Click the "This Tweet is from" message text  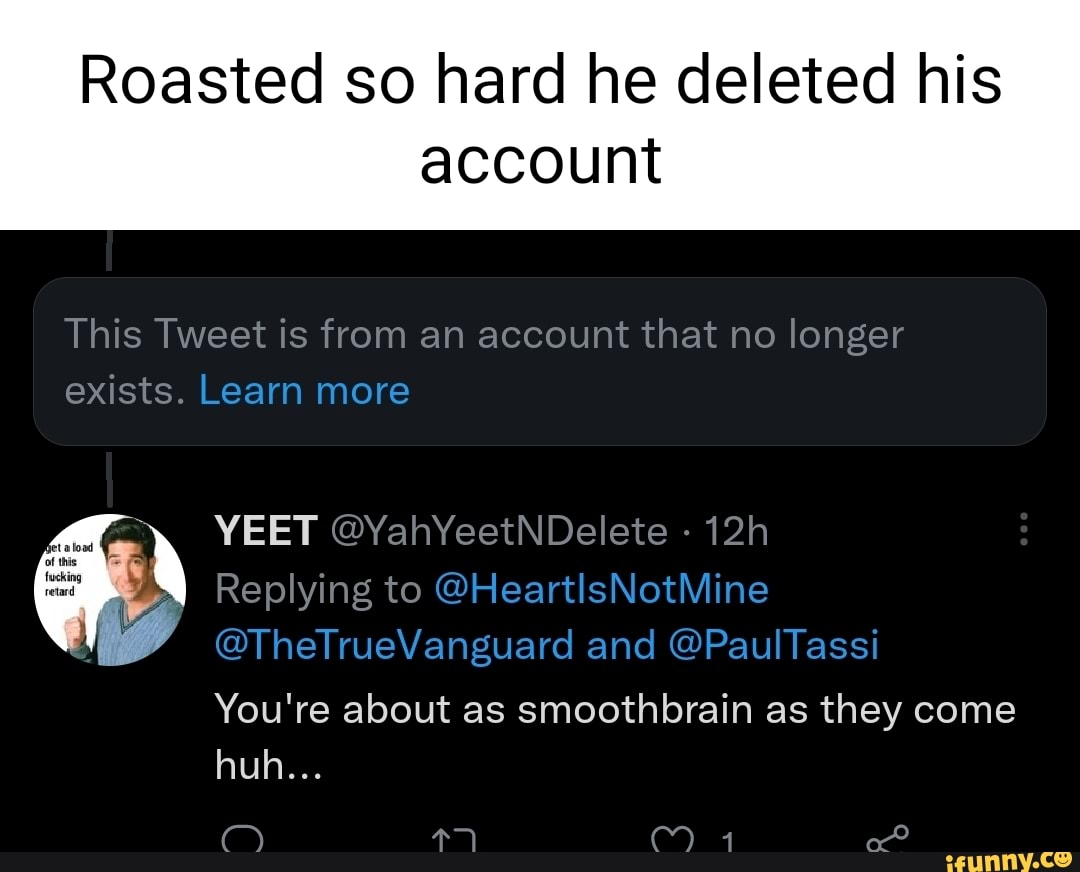click(x=482, y=336)
